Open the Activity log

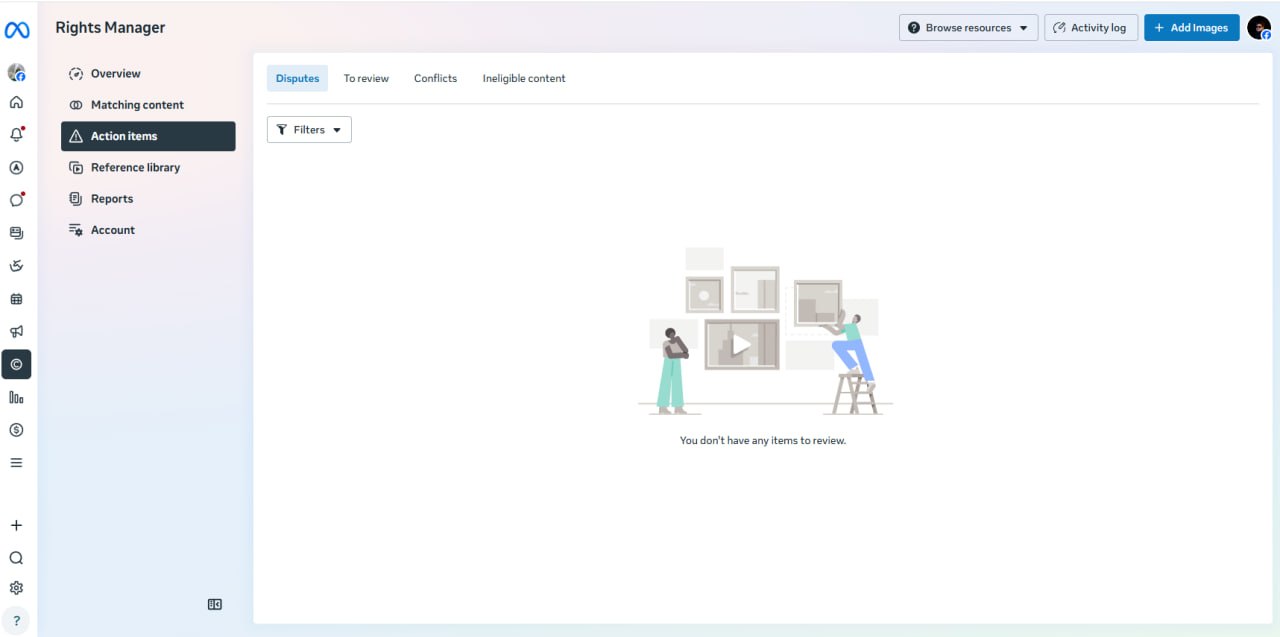pos(1091,28)
